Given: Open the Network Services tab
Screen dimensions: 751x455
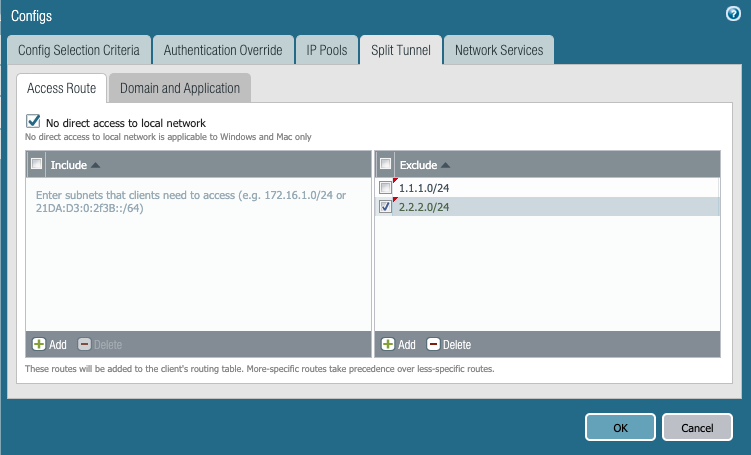Looking at the screenshot, I should coord(498,50).
